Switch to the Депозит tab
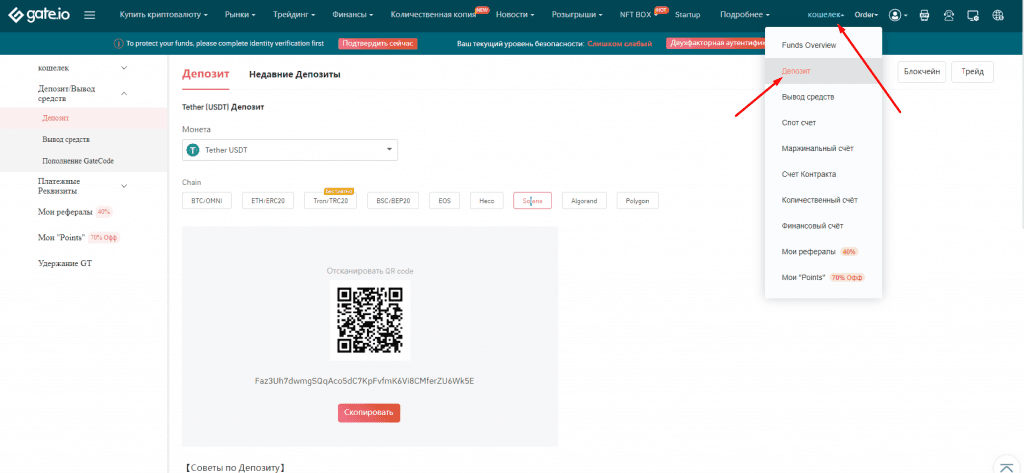This screenshot has width=1024, height=473. pyautogui.click(x=205, y=74)
